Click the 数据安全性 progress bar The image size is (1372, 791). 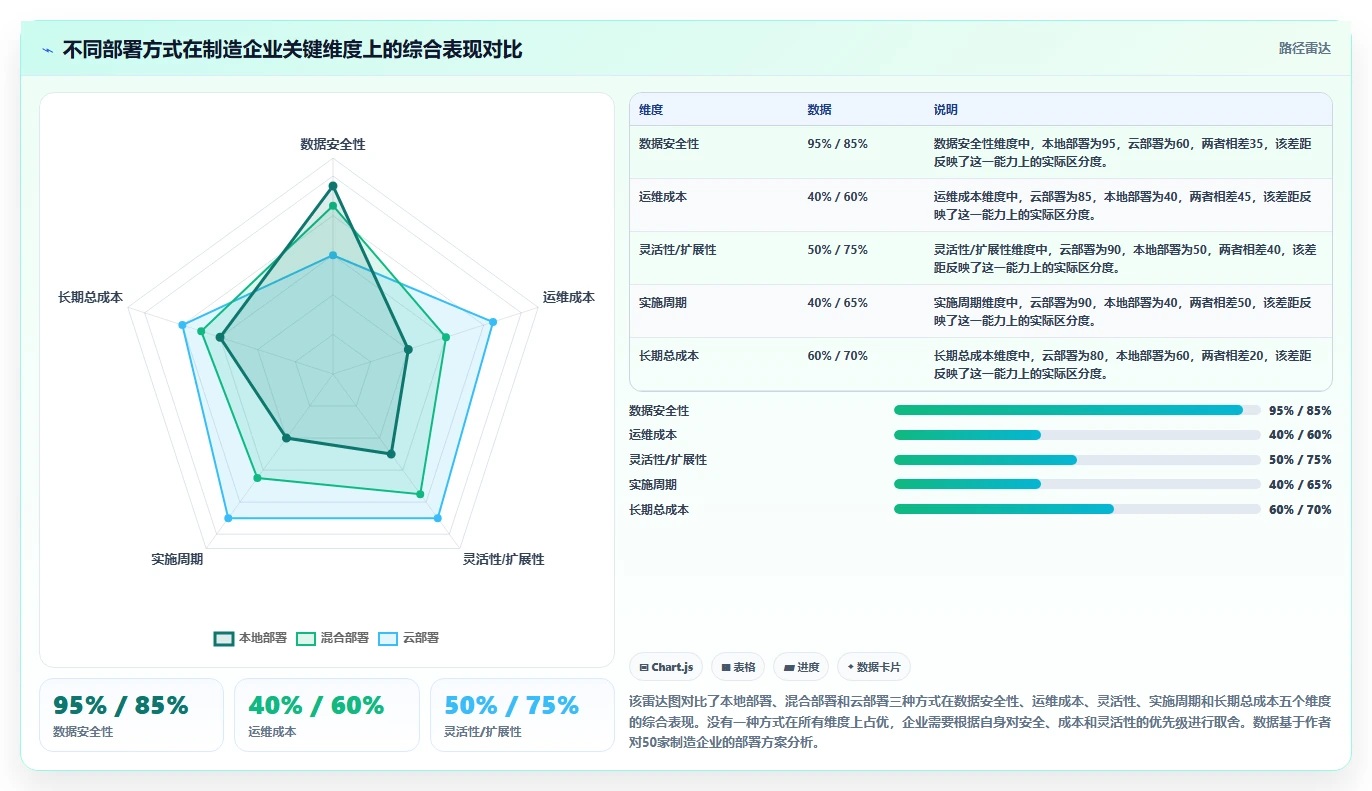[1077, 410]
